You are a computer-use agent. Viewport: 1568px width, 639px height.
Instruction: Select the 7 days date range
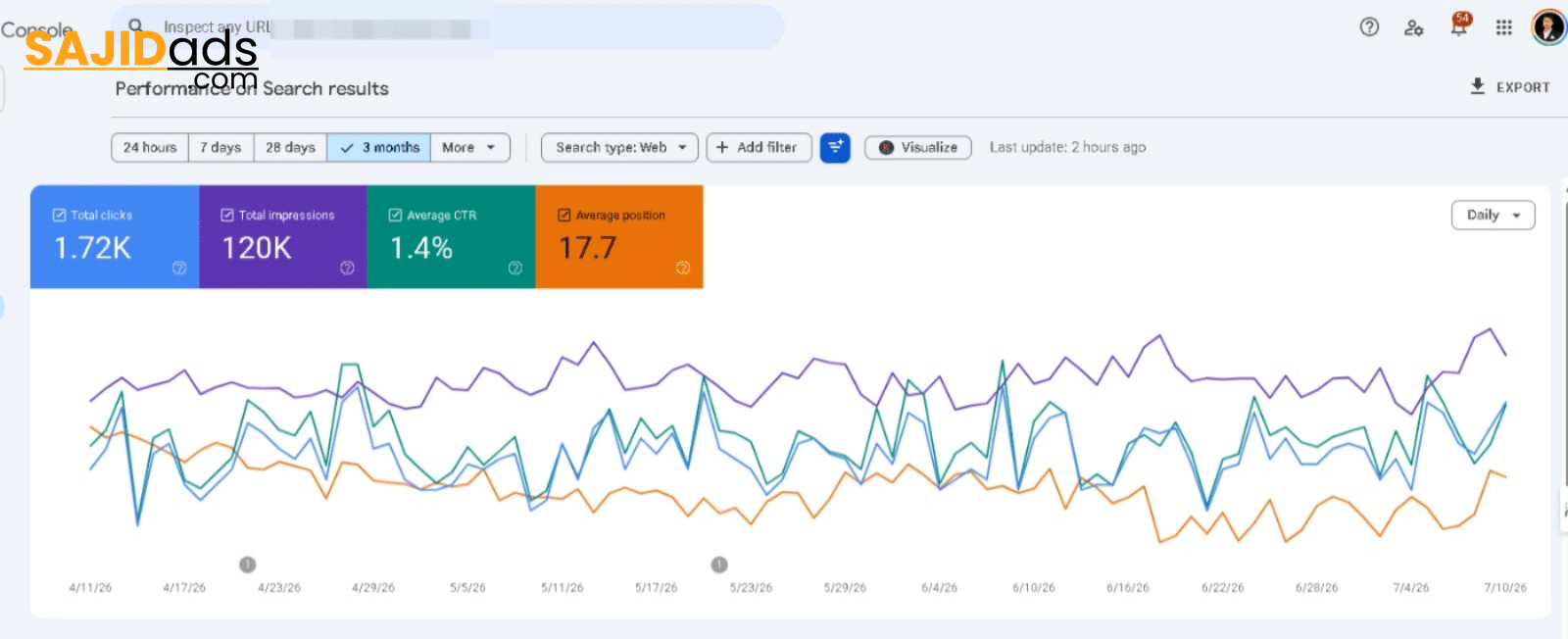(220, 147)
